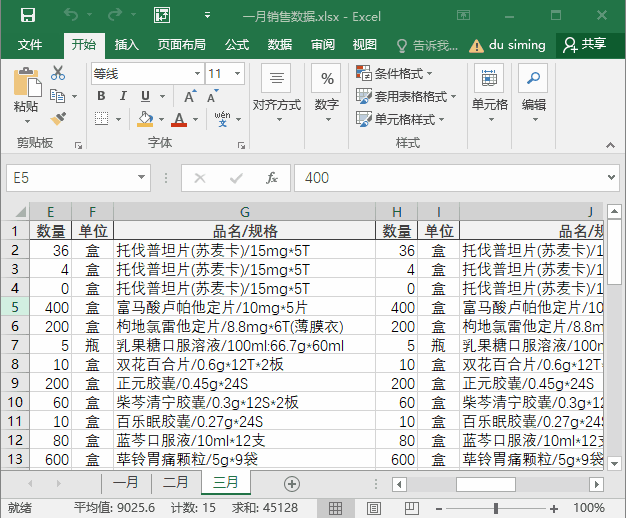Click the Undo arrow icon
This screenshot has height=518, width=626.
pyautogui.click(x=71, y=15)
